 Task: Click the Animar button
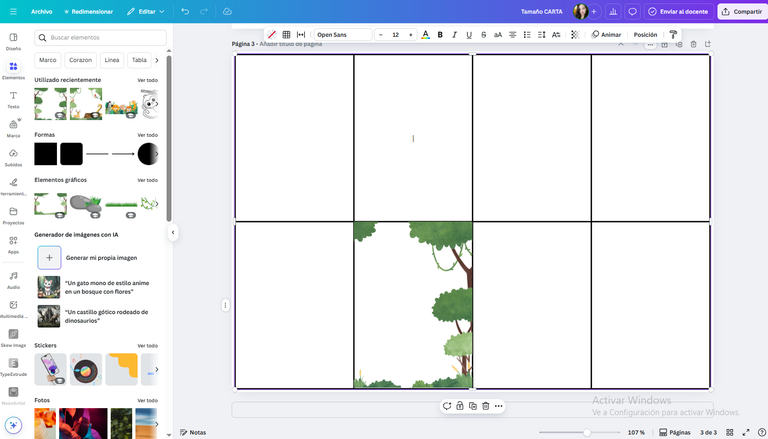tap(606, 34)
